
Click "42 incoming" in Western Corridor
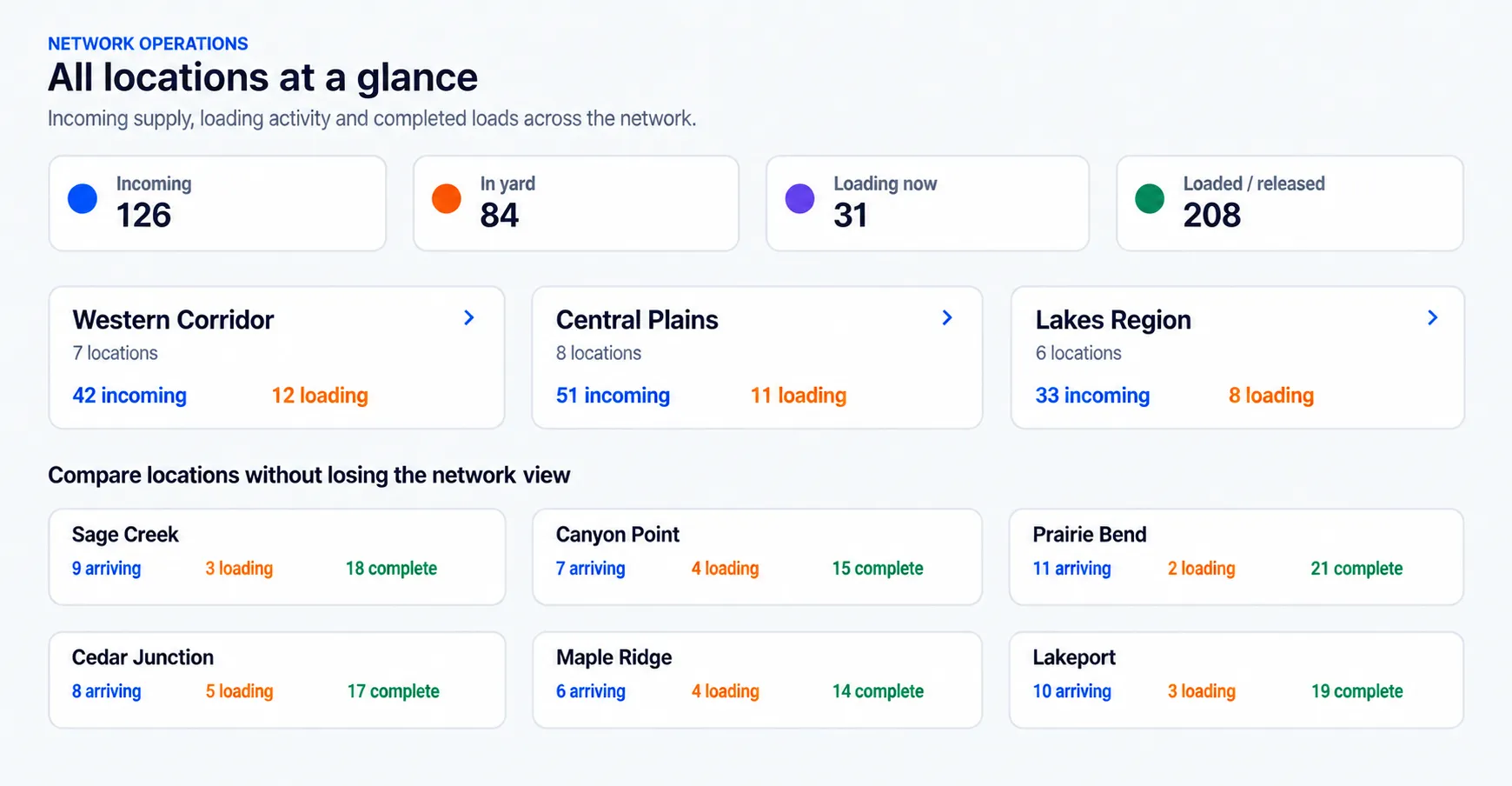point(129,396)
